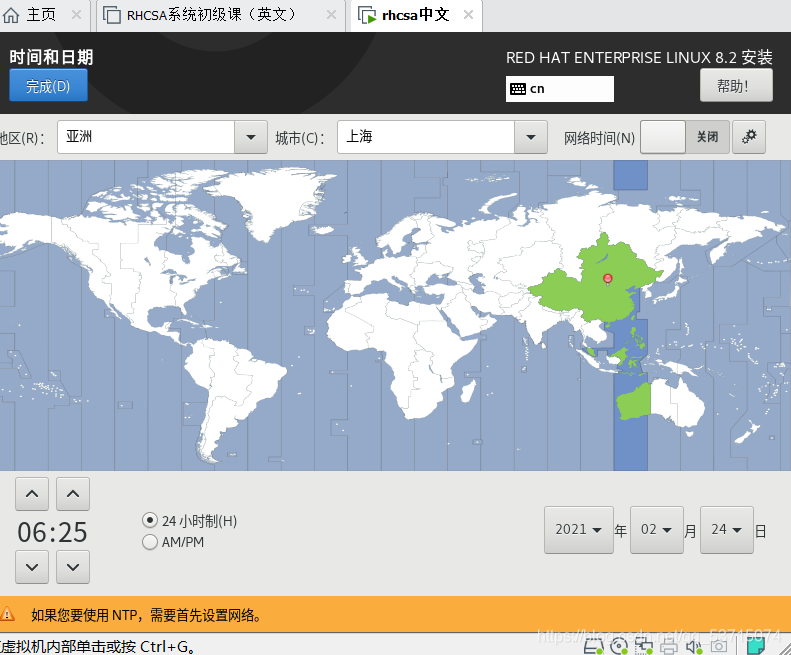Click the 如果您要使用 NTP warning message

[146, 615]
